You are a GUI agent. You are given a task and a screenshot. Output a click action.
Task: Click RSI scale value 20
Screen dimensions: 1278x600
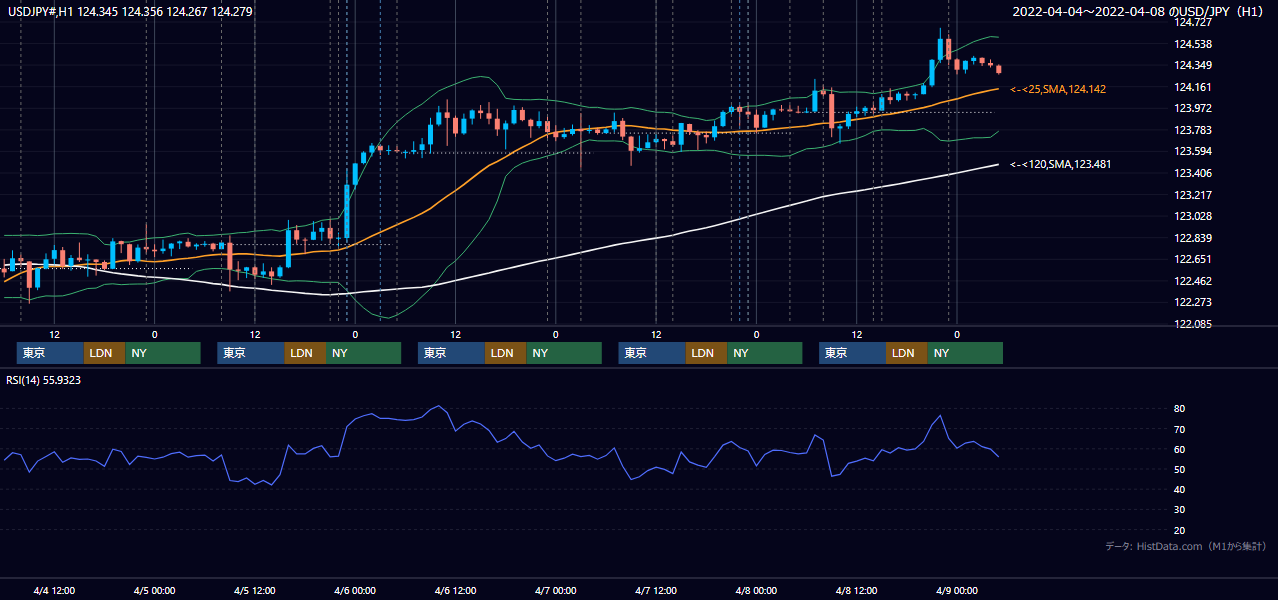(x=1180, y=530)
